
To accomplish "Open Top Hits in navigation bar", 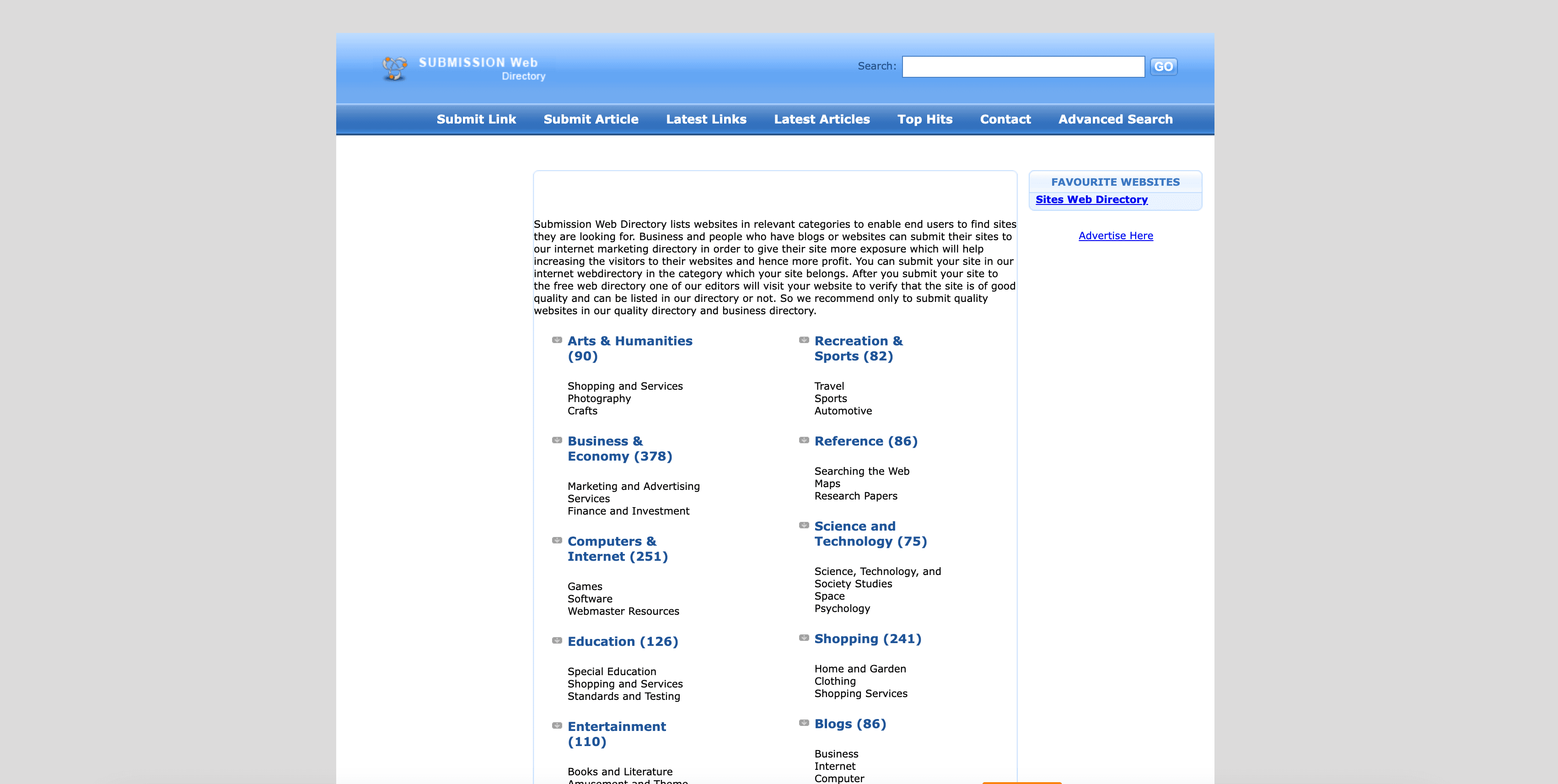I will tap(925, 119).
